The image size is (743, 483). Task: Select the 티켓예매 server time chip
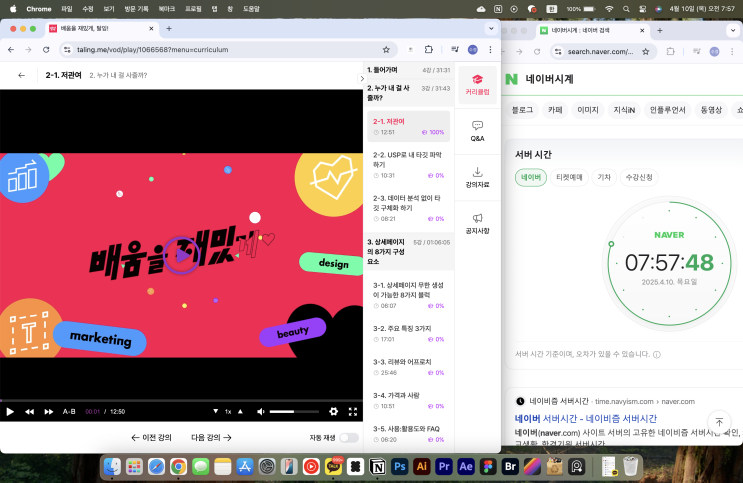tap(569, 177)
